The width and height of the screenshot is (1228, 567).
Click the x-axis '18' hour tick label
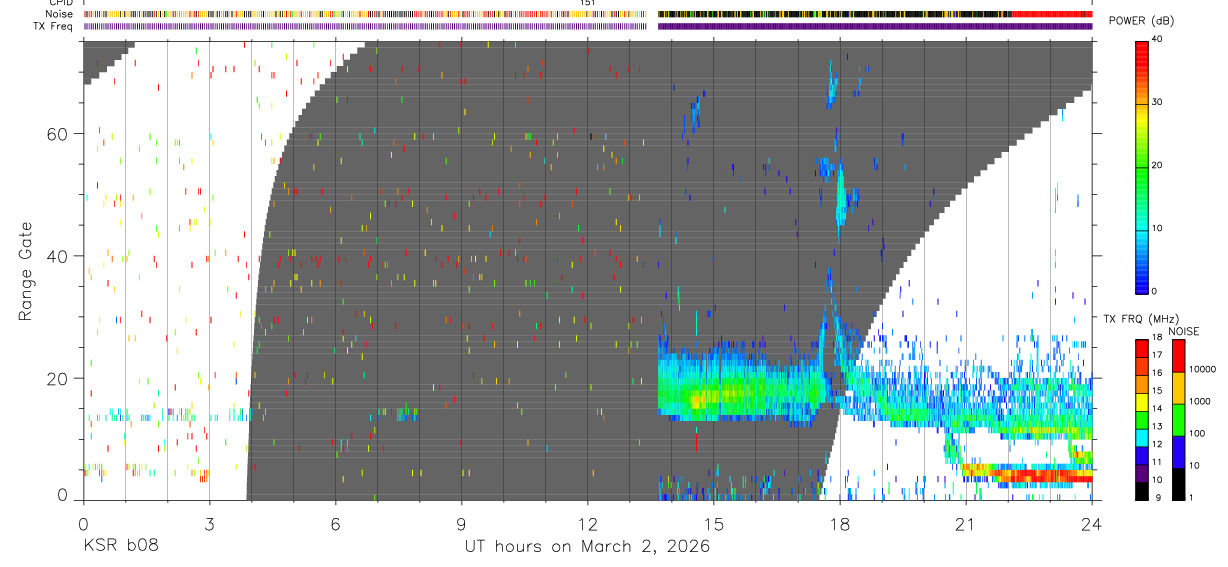tap(840, 523)
